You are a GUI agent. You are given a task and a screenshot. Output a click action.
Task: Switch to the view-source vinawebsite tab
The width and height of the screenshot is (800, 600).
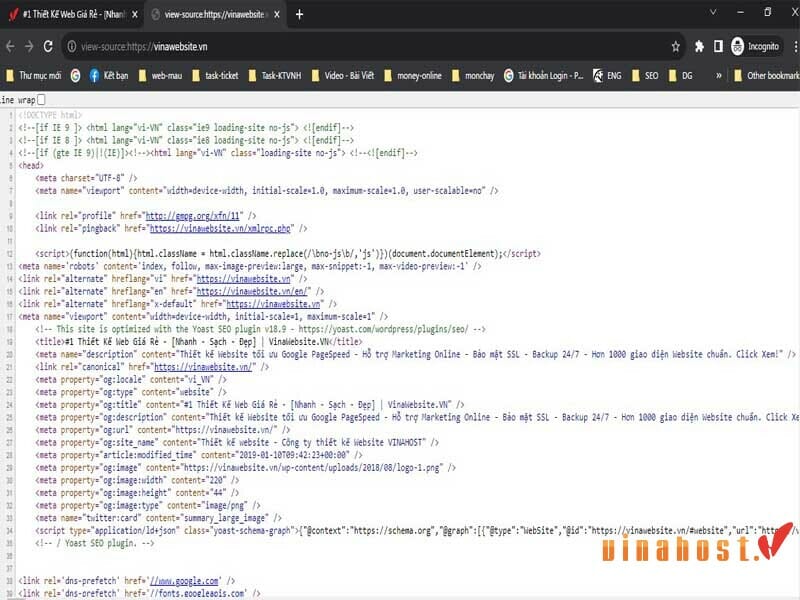(x=214, y=15)
